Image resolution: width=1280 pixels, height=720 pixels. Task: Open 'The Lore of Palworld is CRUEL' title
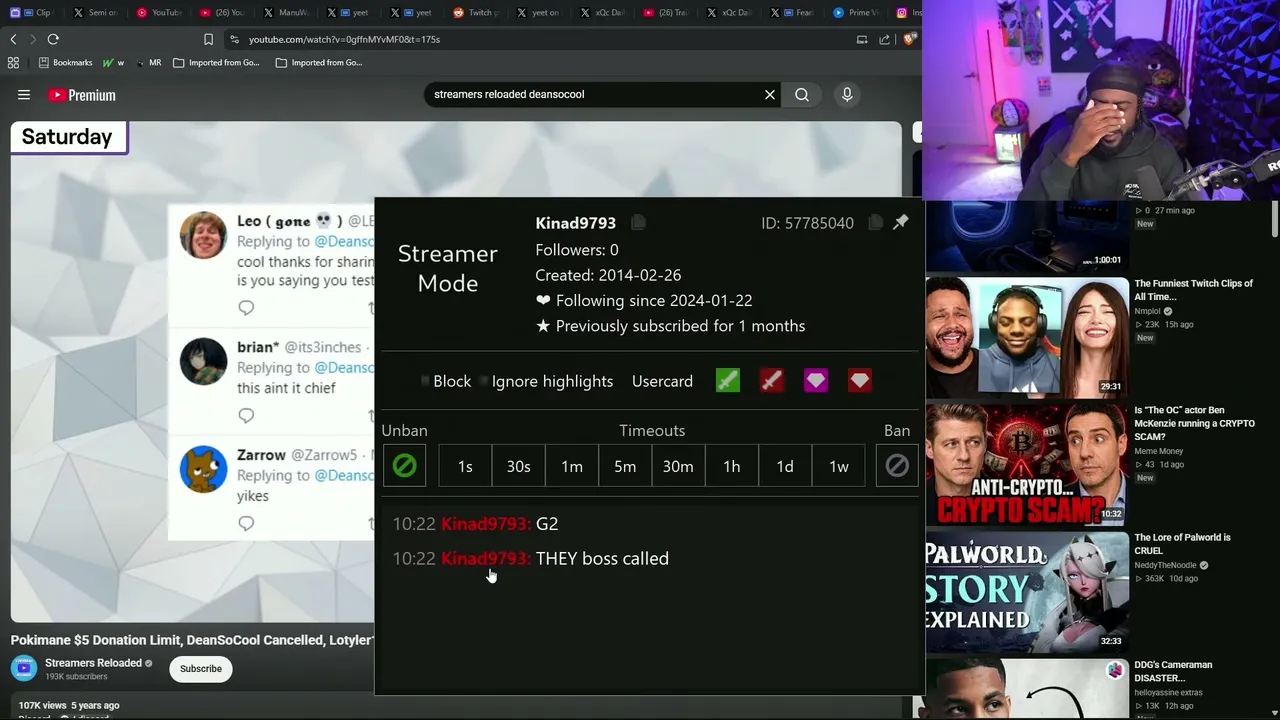(x=1182, y=544)
